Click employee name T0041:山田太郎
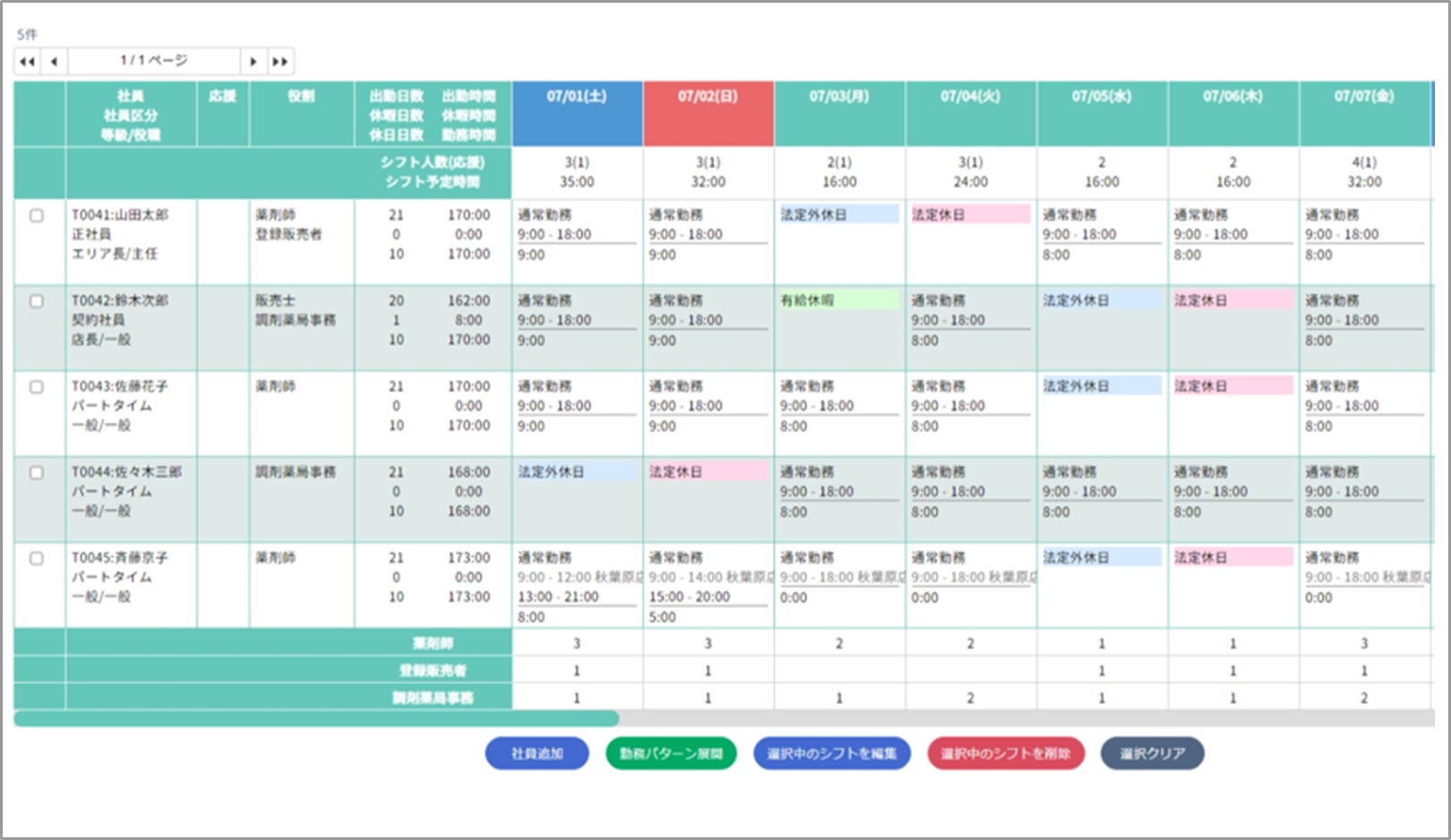This screenshot has width=1451, height=840. pyautogui.click(x=120, y=215)
